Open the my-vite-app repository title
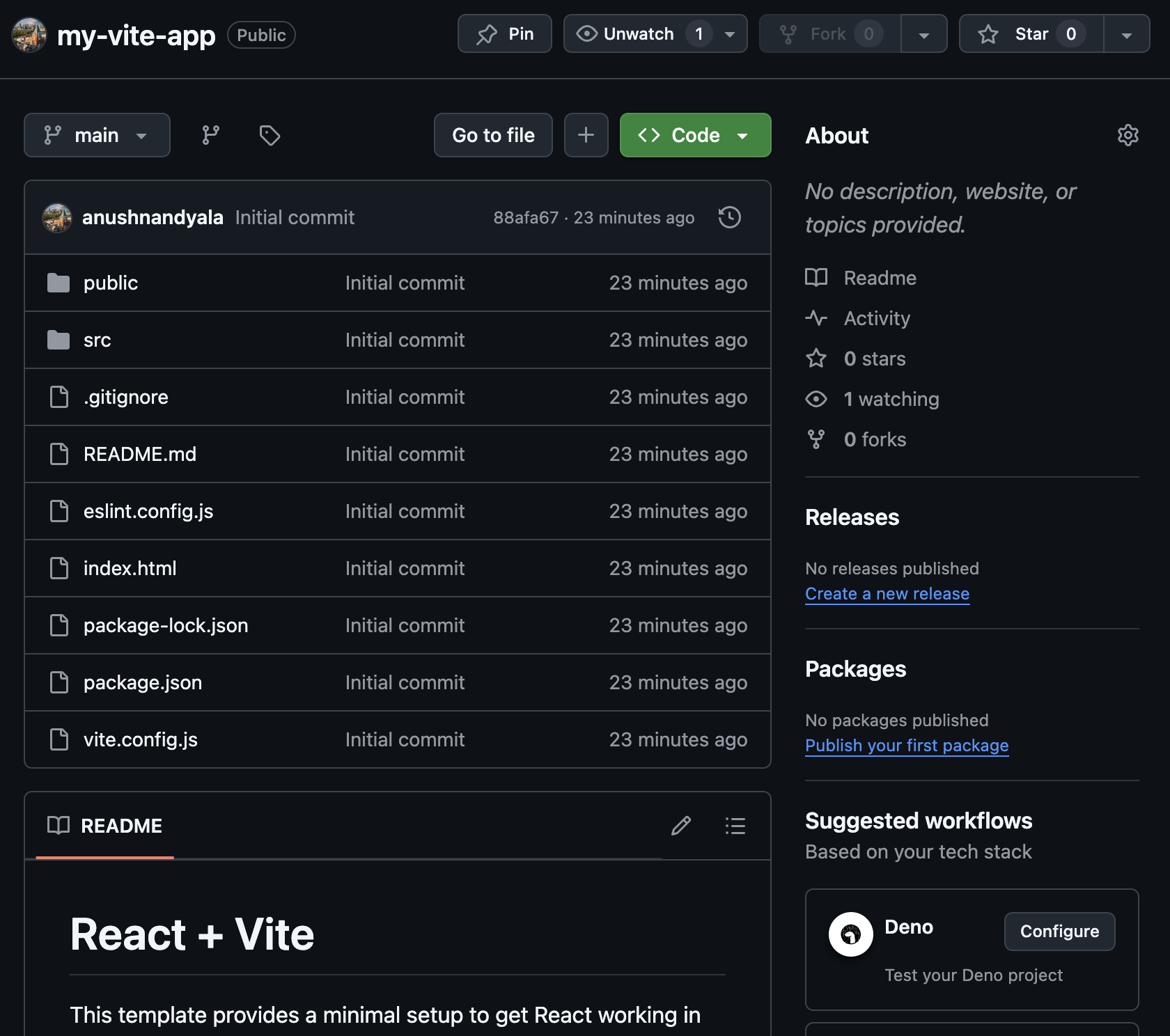The image size is (1170, 1036). (x=136, y=35)
